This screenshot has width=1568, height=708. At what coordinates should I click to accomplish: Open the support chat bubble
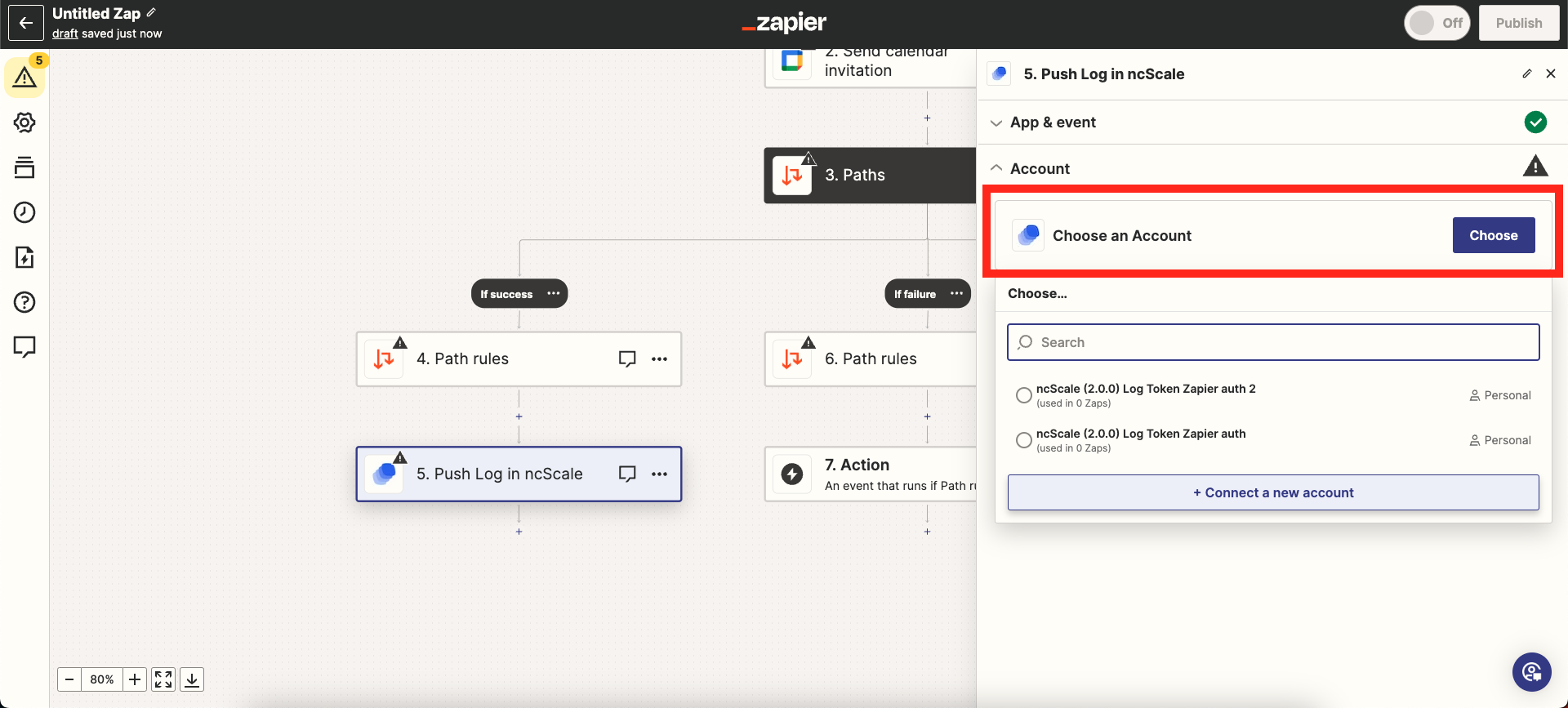tap(1531, 672)
